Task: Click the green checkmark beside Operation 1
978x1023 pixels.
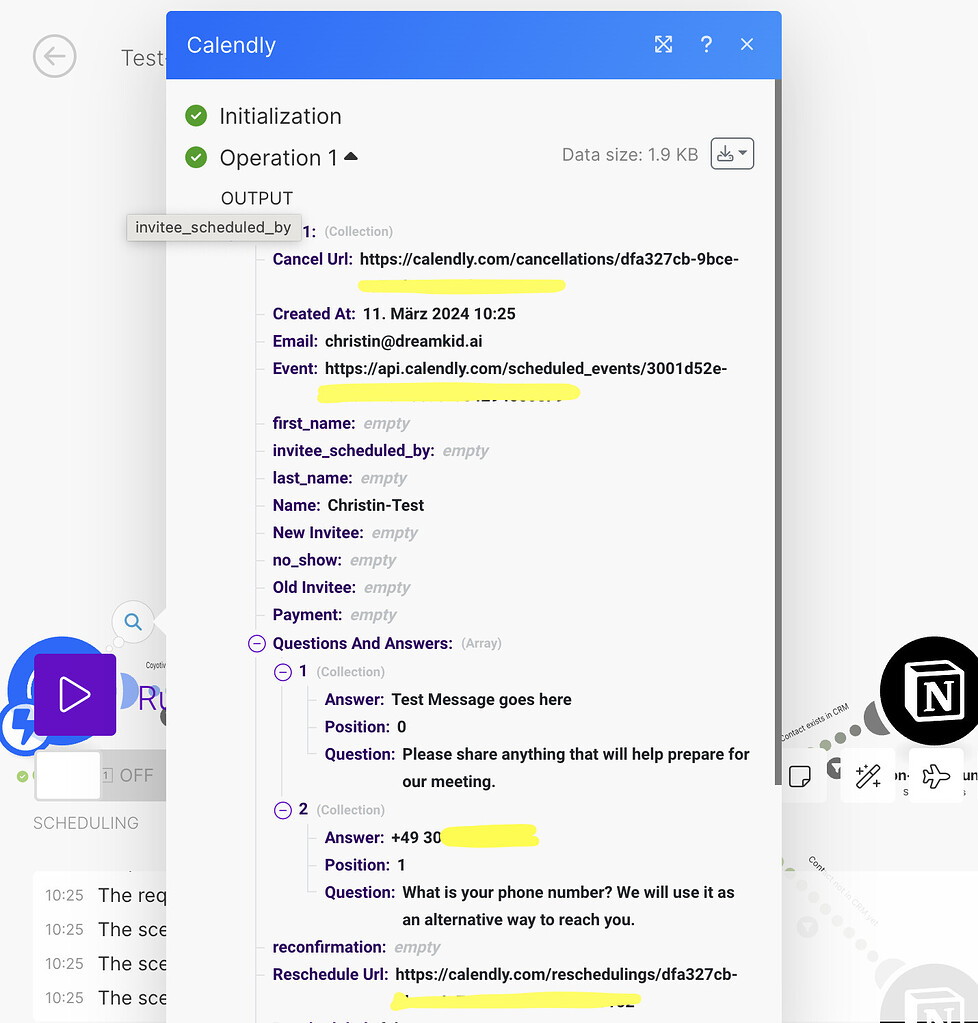Action: point(196,157)
